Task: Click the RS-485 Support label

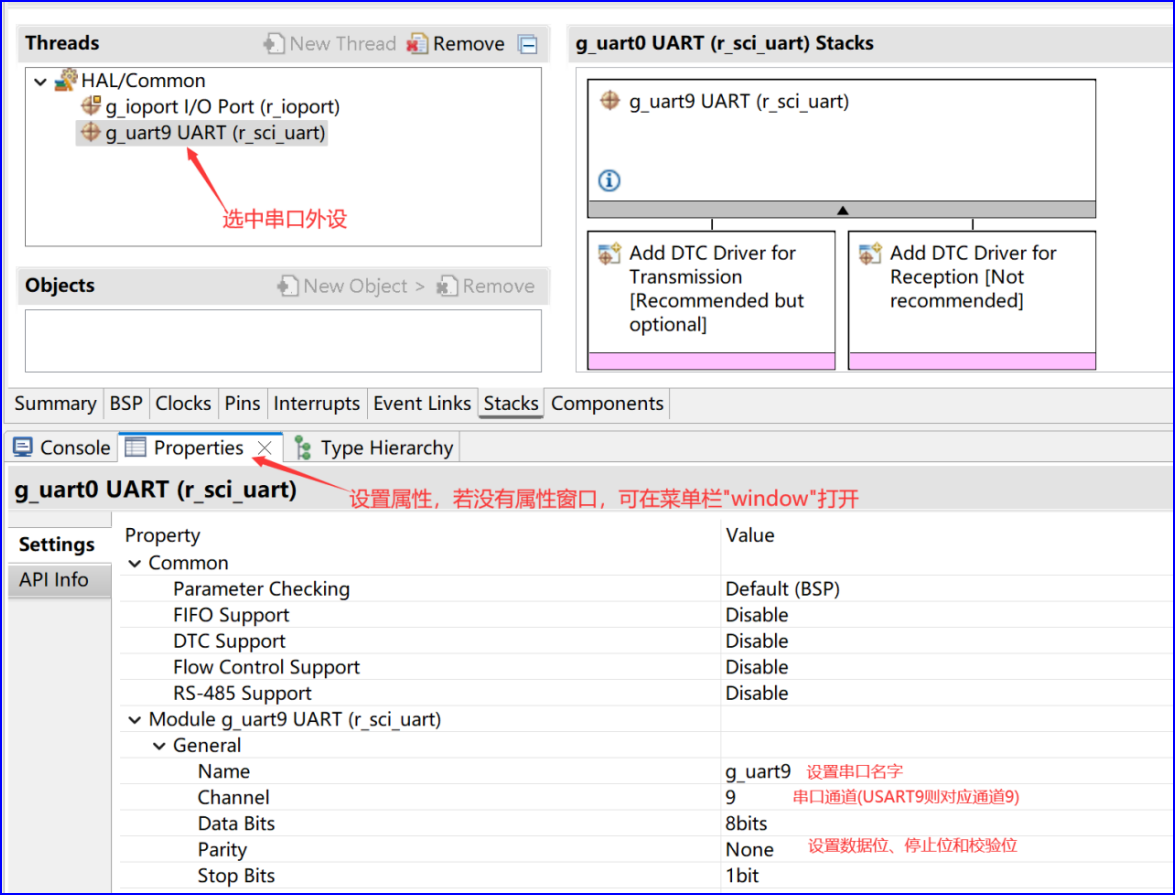Action: (x=242, y=694)
